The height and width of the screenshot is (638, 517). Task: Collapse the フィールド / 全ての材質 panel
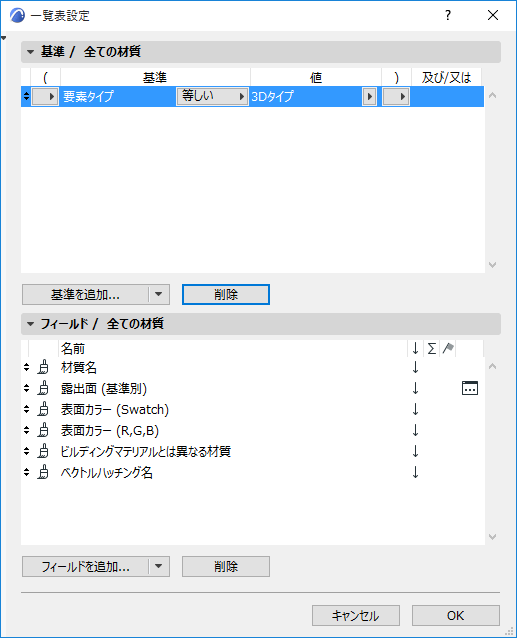tap(30, 324)
